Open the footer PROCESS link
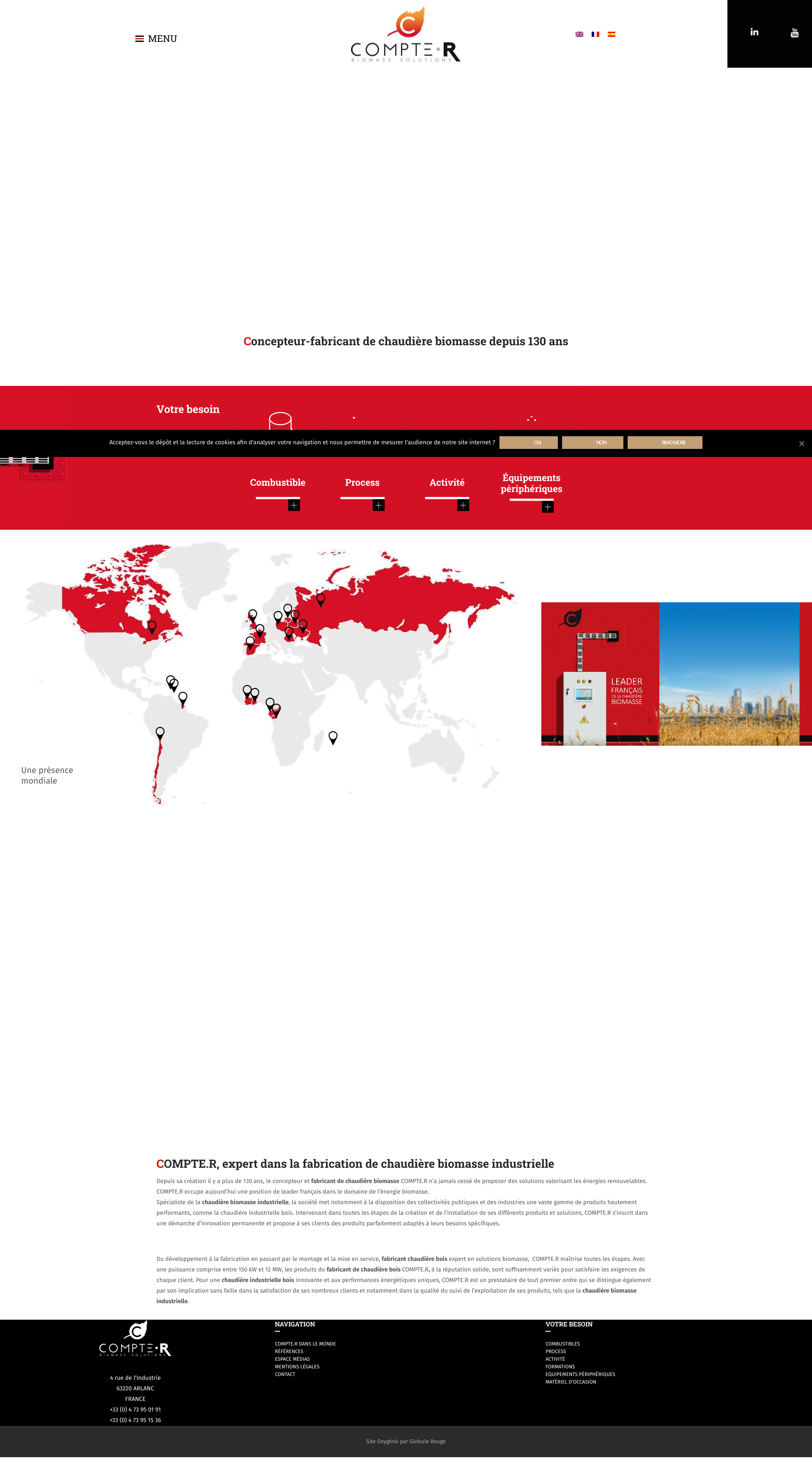The height and width of the screenshot is (1461, 812). pos(556,1351)
